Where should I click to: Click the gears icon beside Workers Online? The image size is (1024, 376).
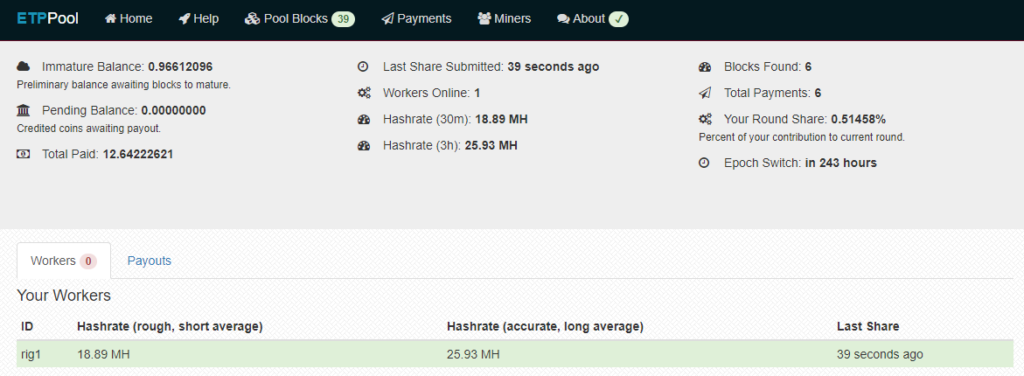pyautogui.click(x=364, y=93)
